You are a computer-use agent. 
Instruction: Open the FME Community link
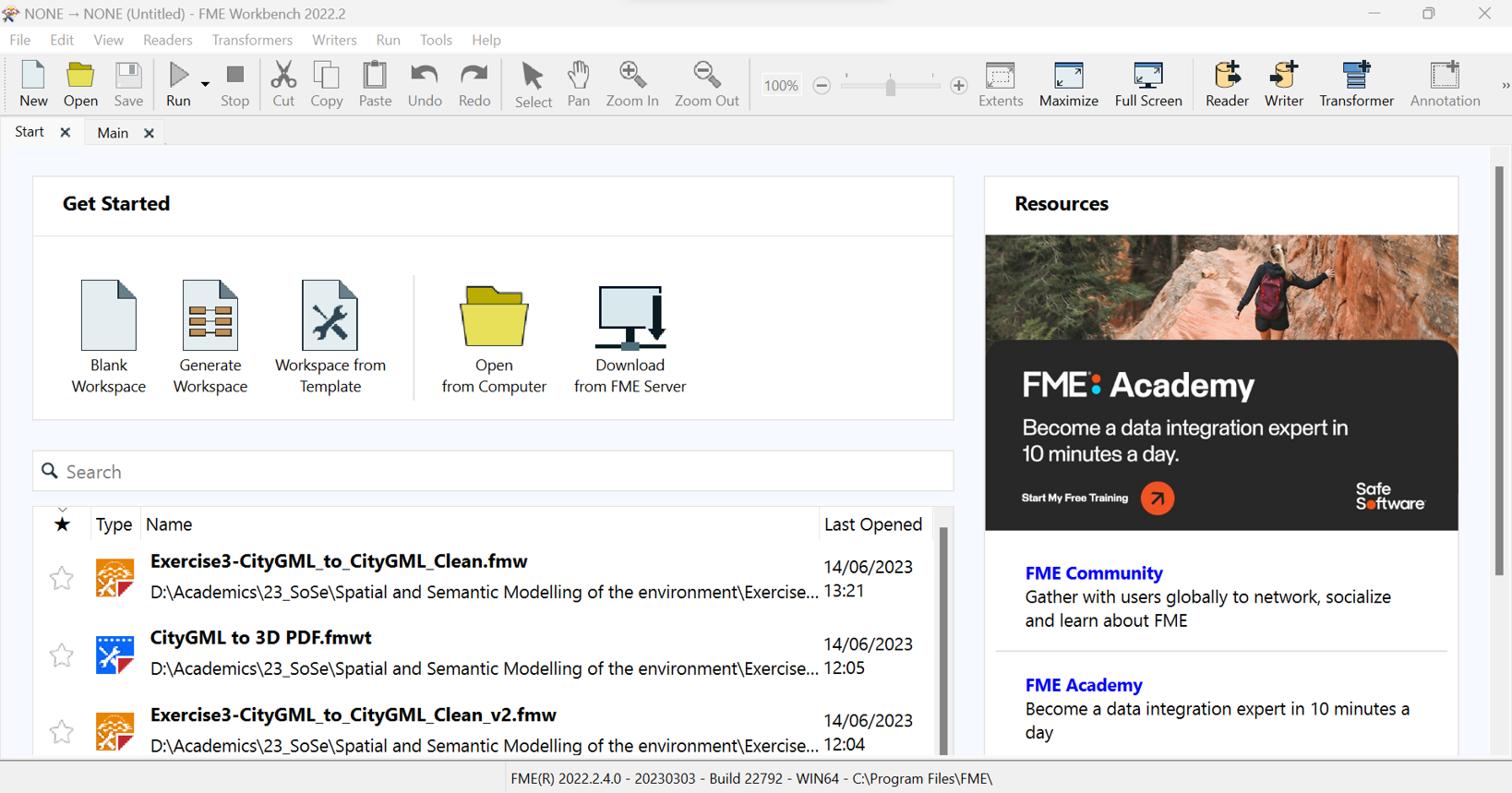click(x=1094, y=573)
